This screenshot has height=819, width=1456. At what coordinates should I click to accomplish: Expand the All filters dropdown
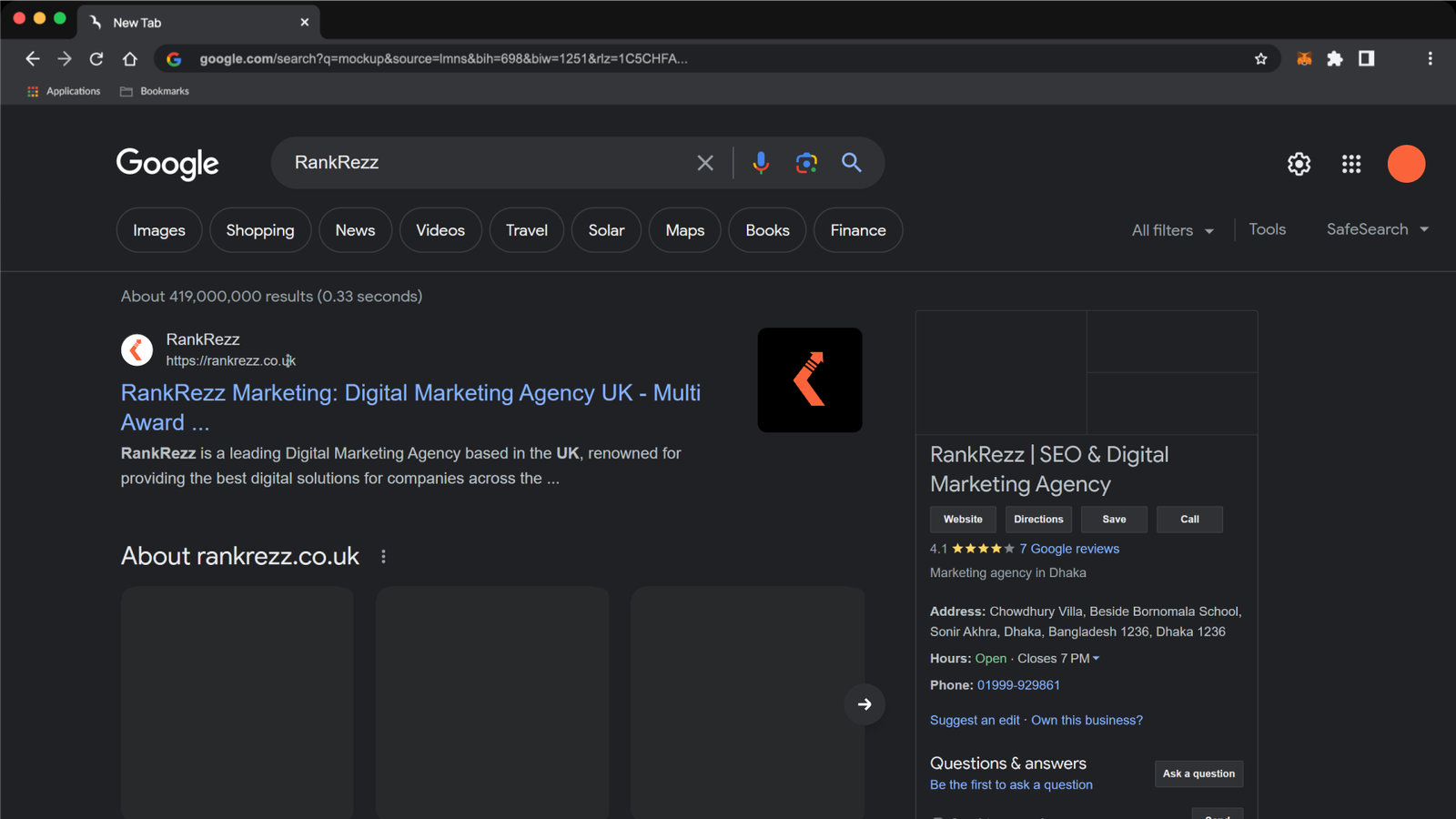[x=1172, y=231]
